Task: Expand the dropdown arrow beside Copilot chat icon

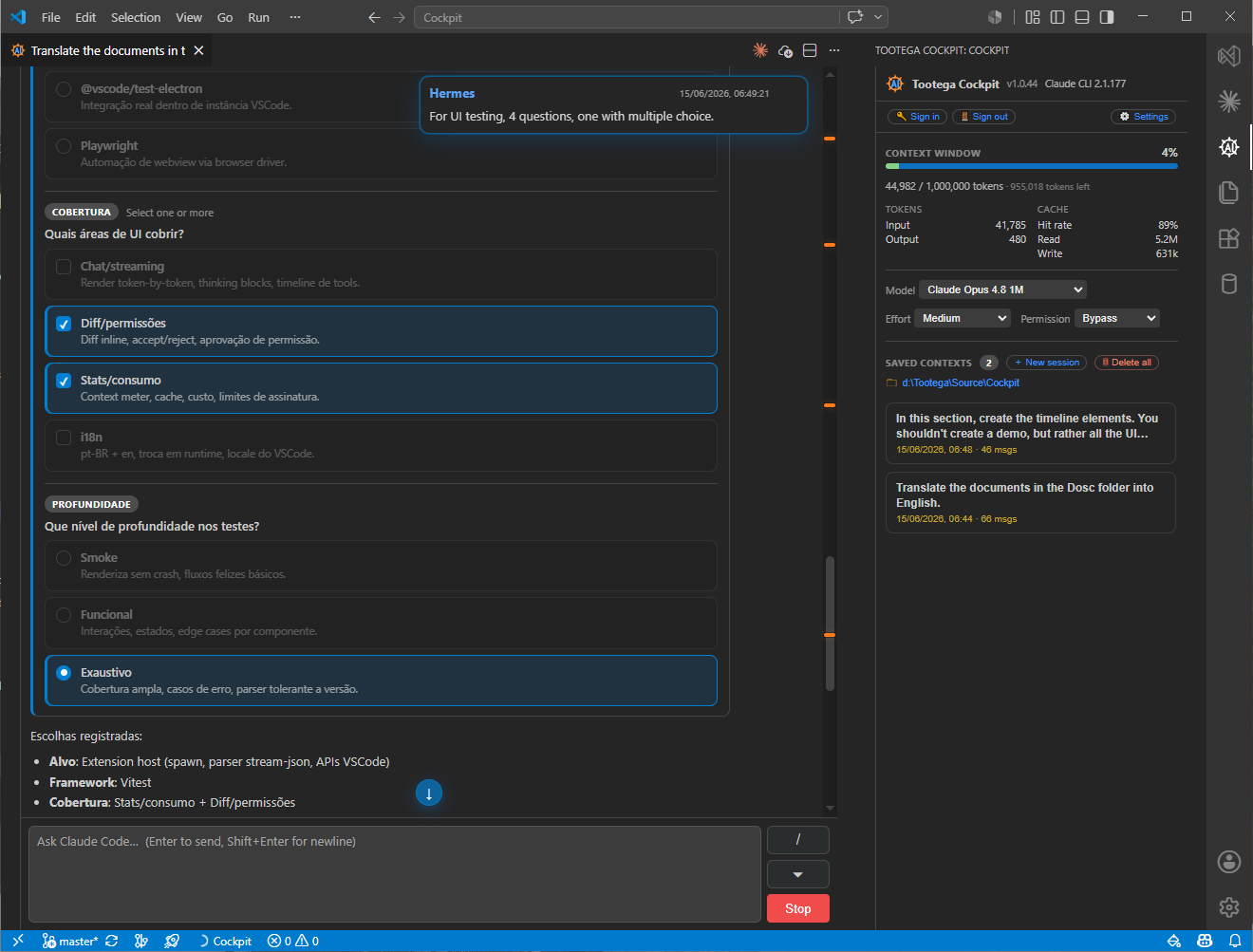Action: pos(878,17)
